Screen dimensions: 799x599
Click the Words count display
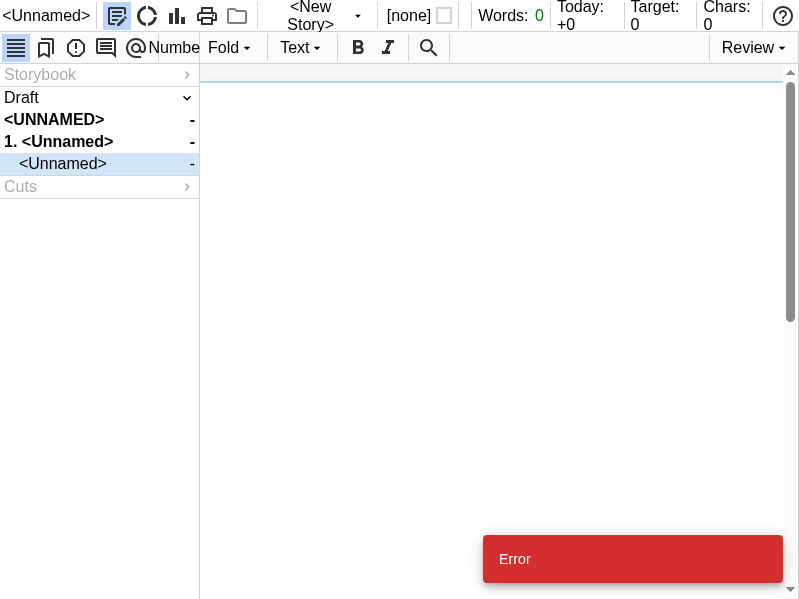511,16
